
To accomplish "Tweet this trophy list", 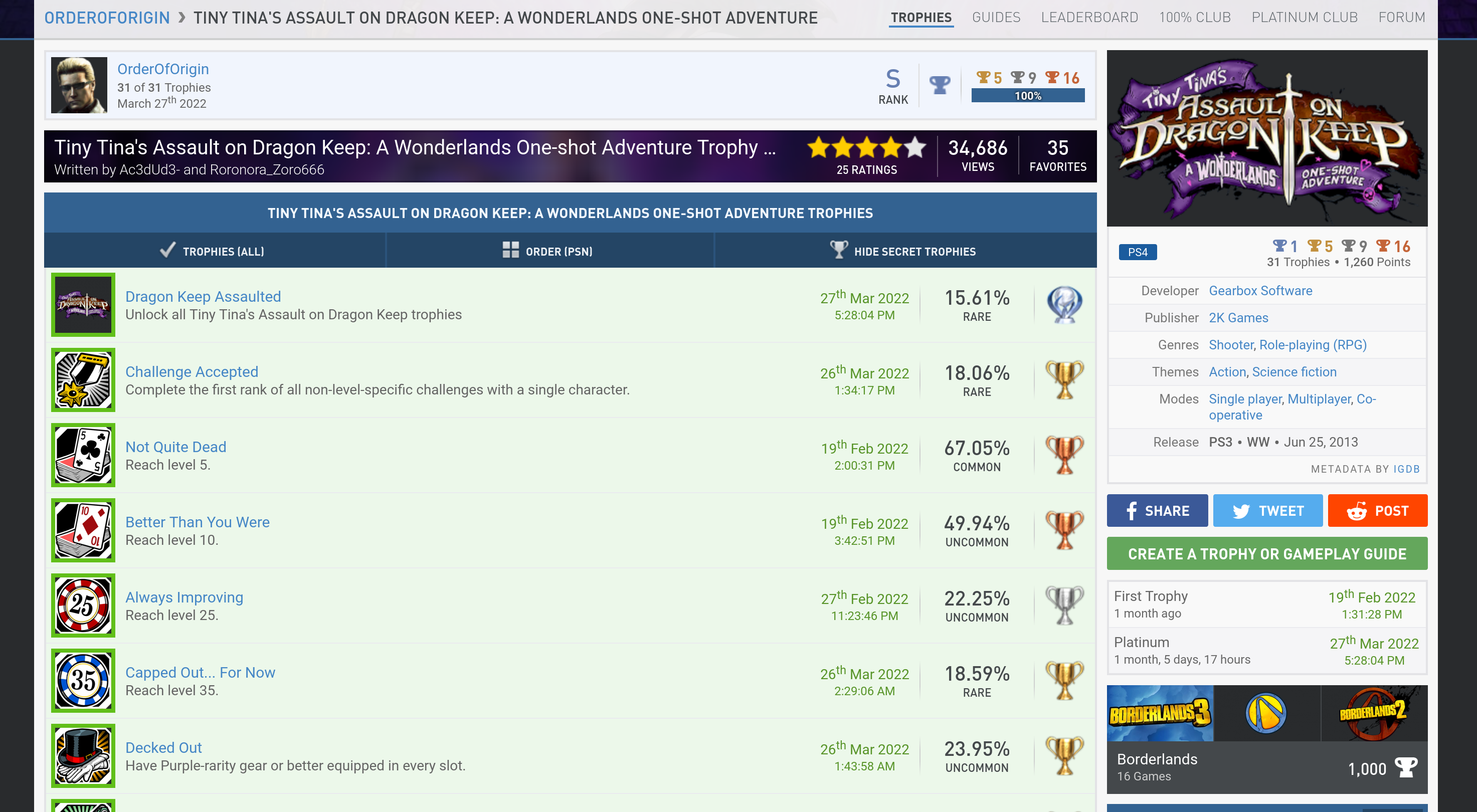I will (1268, 511).
